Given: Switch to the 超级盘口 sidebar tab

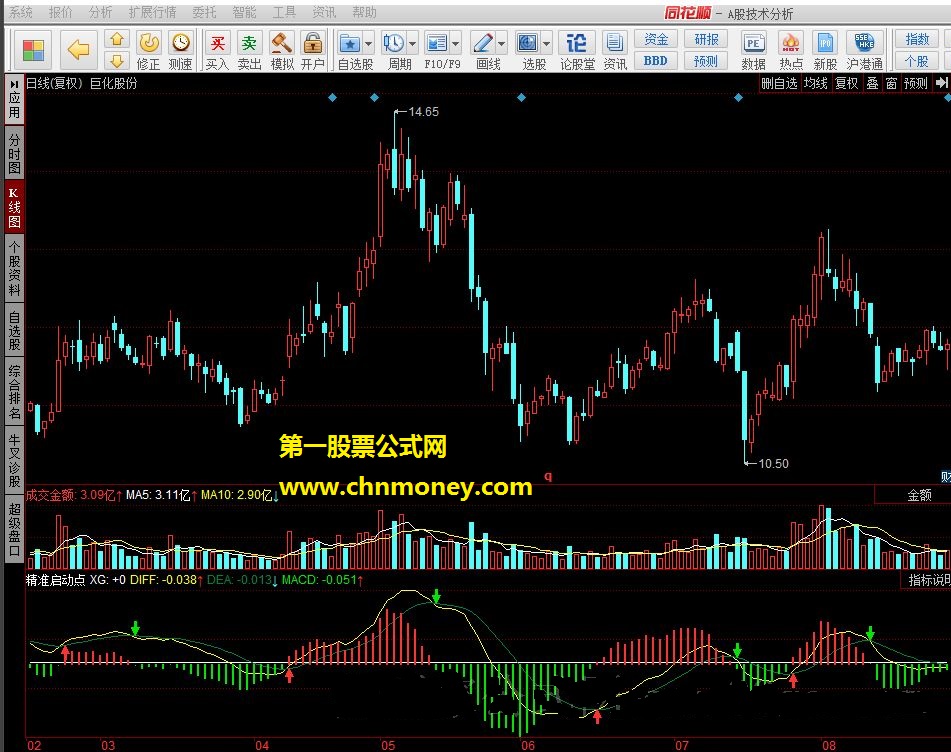Looking at the screenshot, I should (x=14, y=529).
